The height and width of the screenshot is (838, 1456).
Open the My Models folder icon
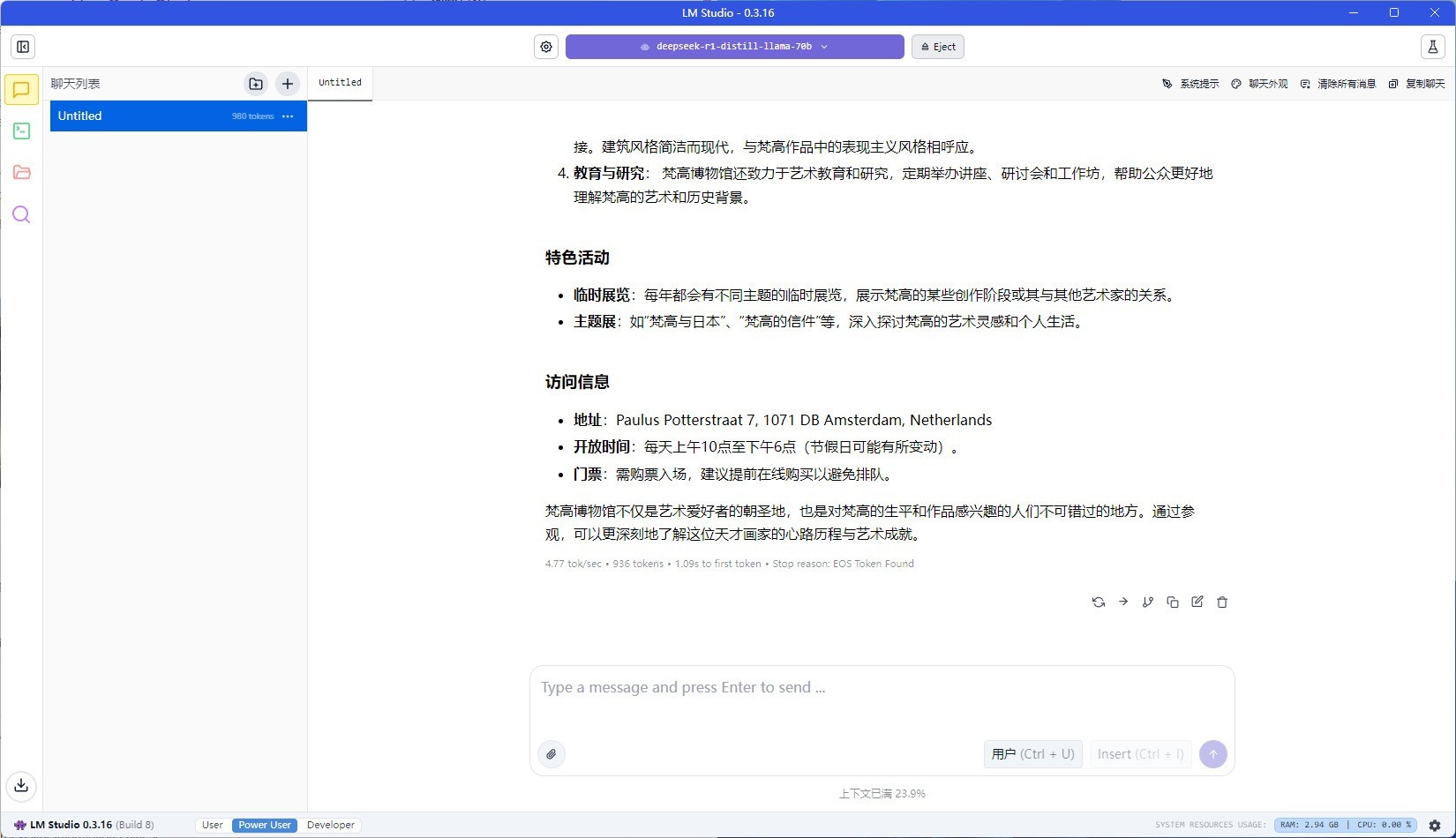(x=21, y=173)
